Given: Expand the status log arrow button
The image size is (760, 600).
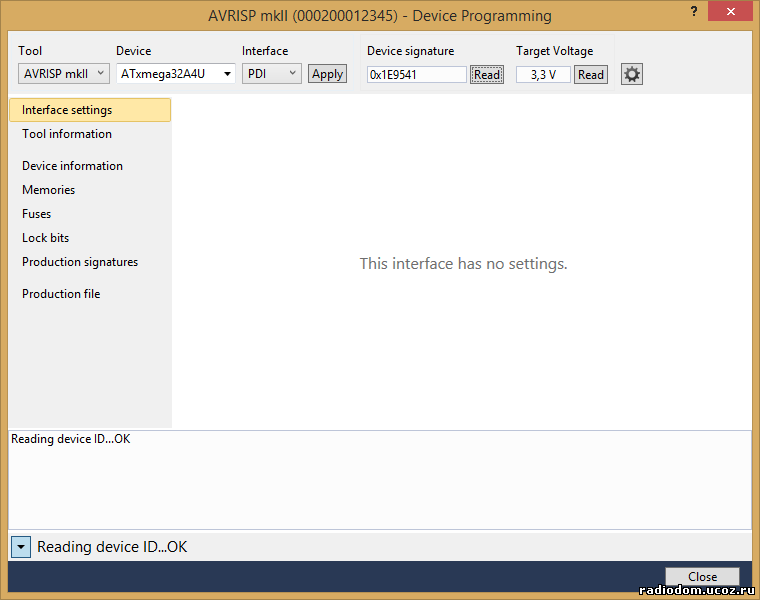Looking at the screenshot, I should pyautogui.click(x=21, y=547).
